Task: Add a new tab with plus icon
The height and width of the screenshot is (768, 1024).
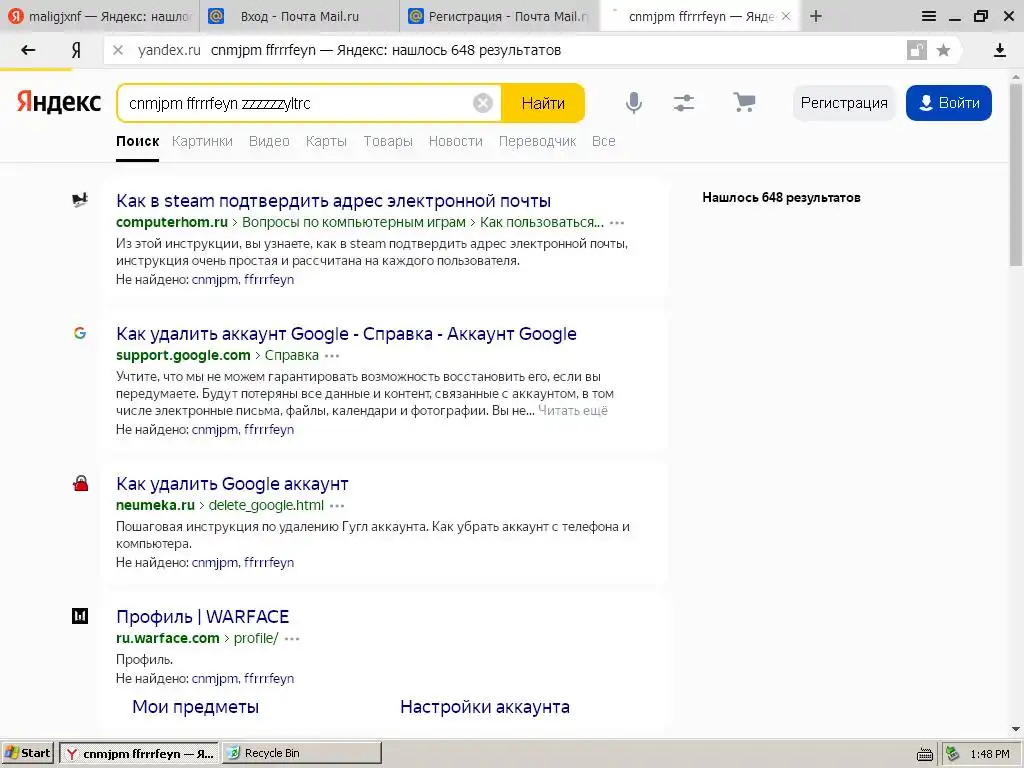Action: (x=816, y=16)
